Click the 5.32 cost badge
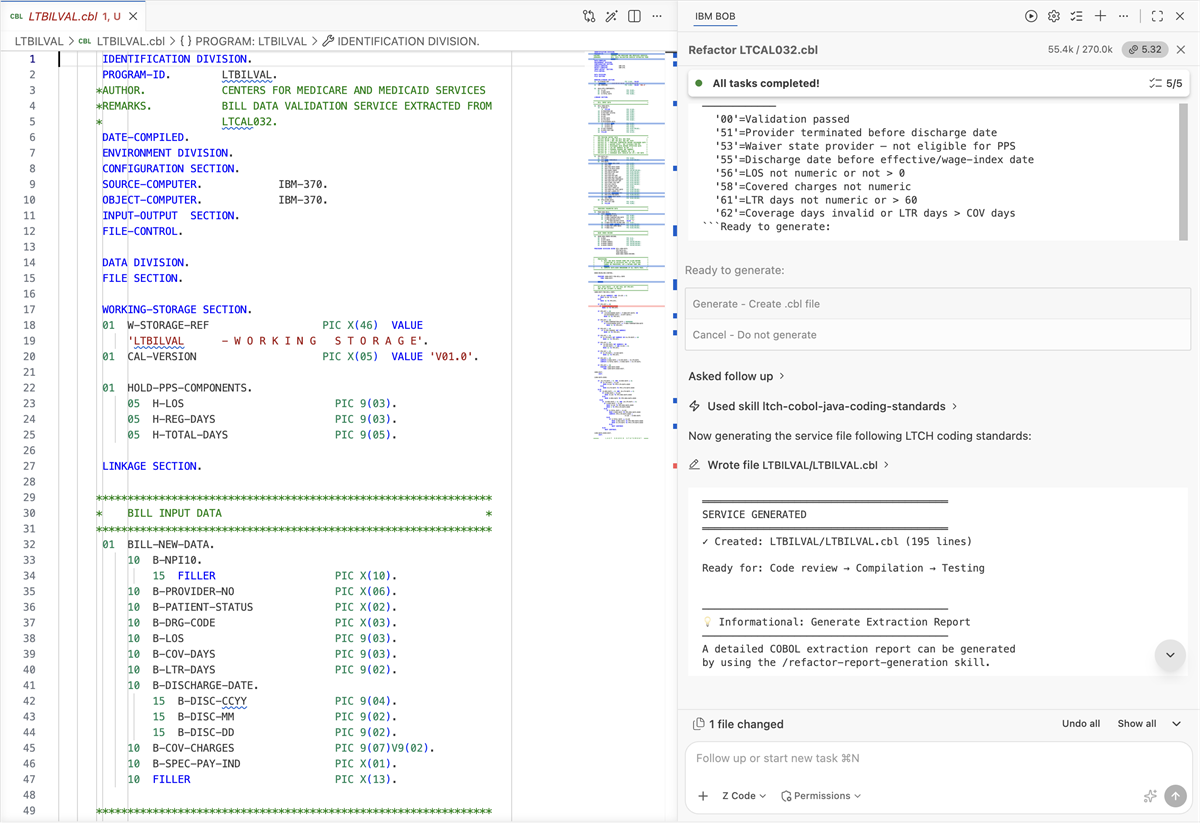This screenshot has width=1200, height=823. point(1144,49)
